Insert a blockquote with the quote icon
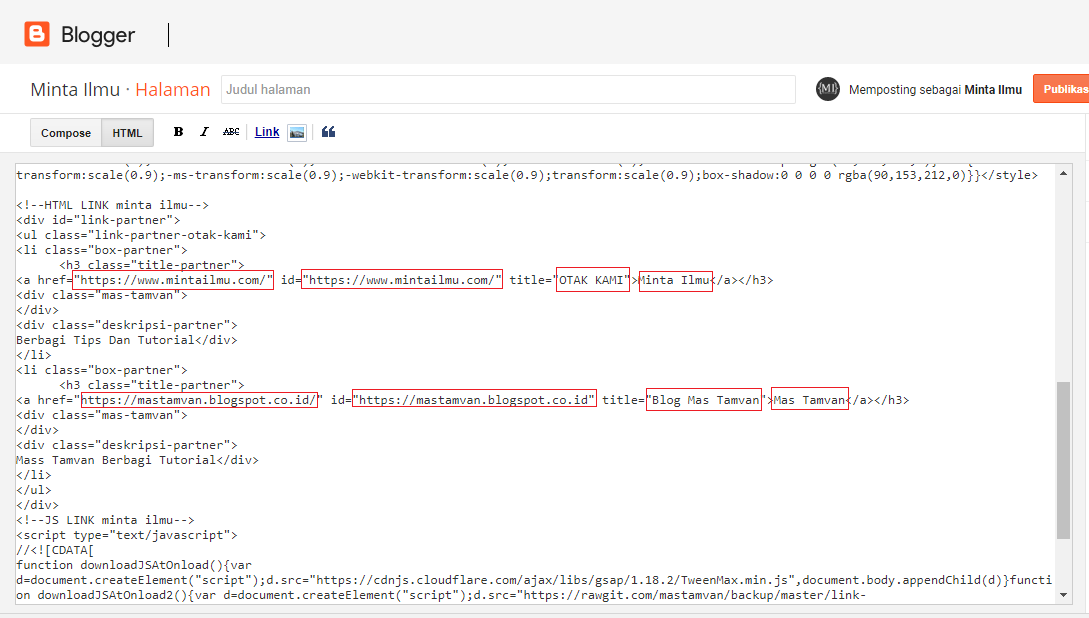This screenshot has height=618, width=1089. [329, 132]
